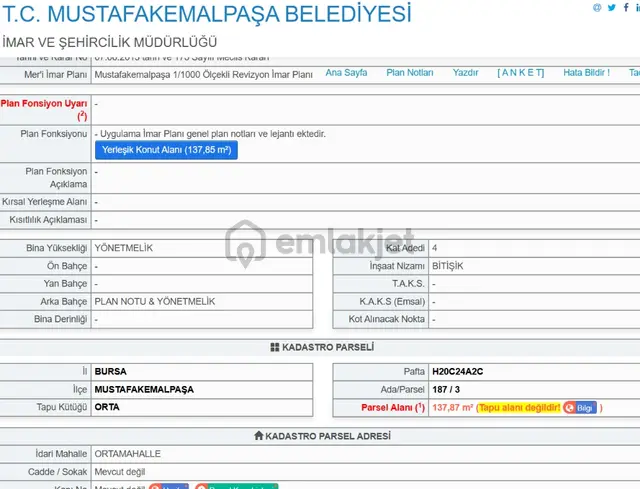Select the YÖNETMELİK value of Bina Yüksekliği
Image resolution: width=640 pixels, height=489 pixels.
point(124,248)
